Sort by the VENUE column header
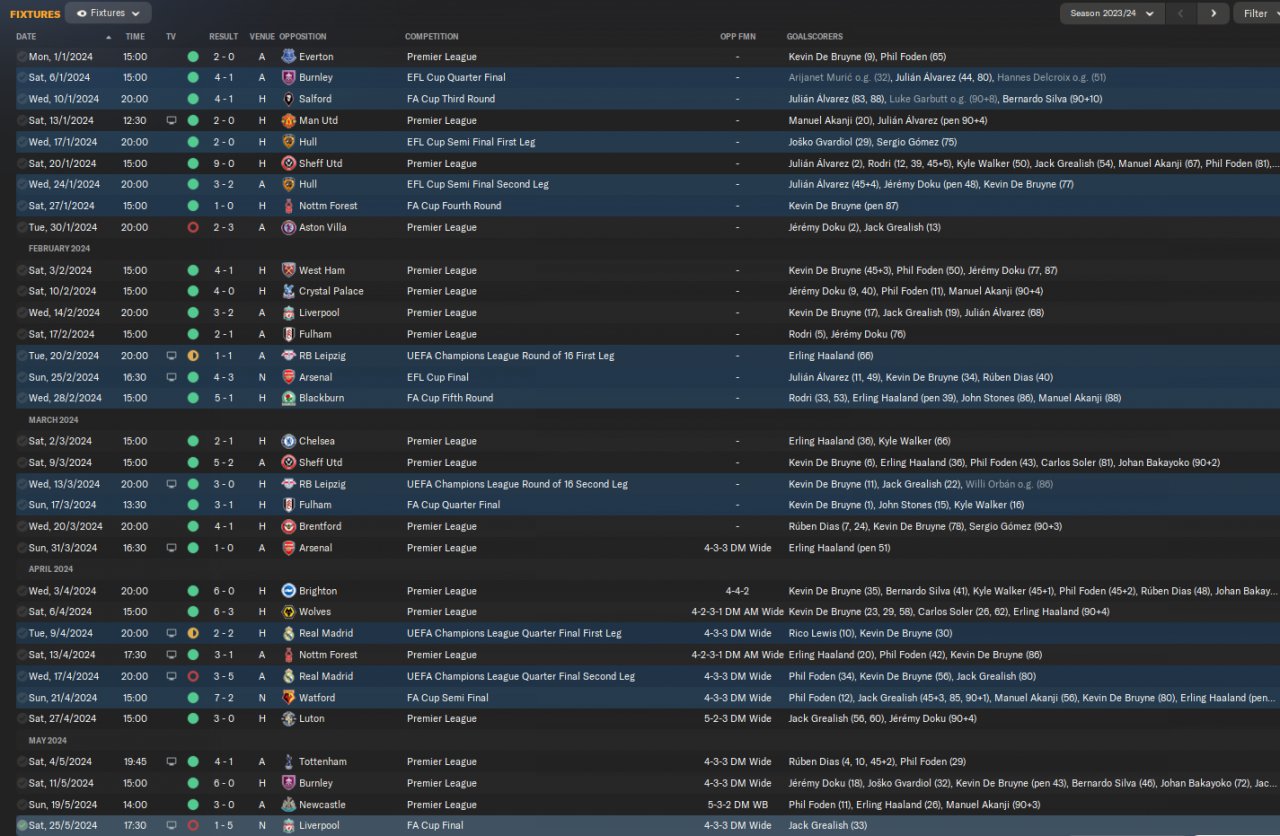 (262, 37)
